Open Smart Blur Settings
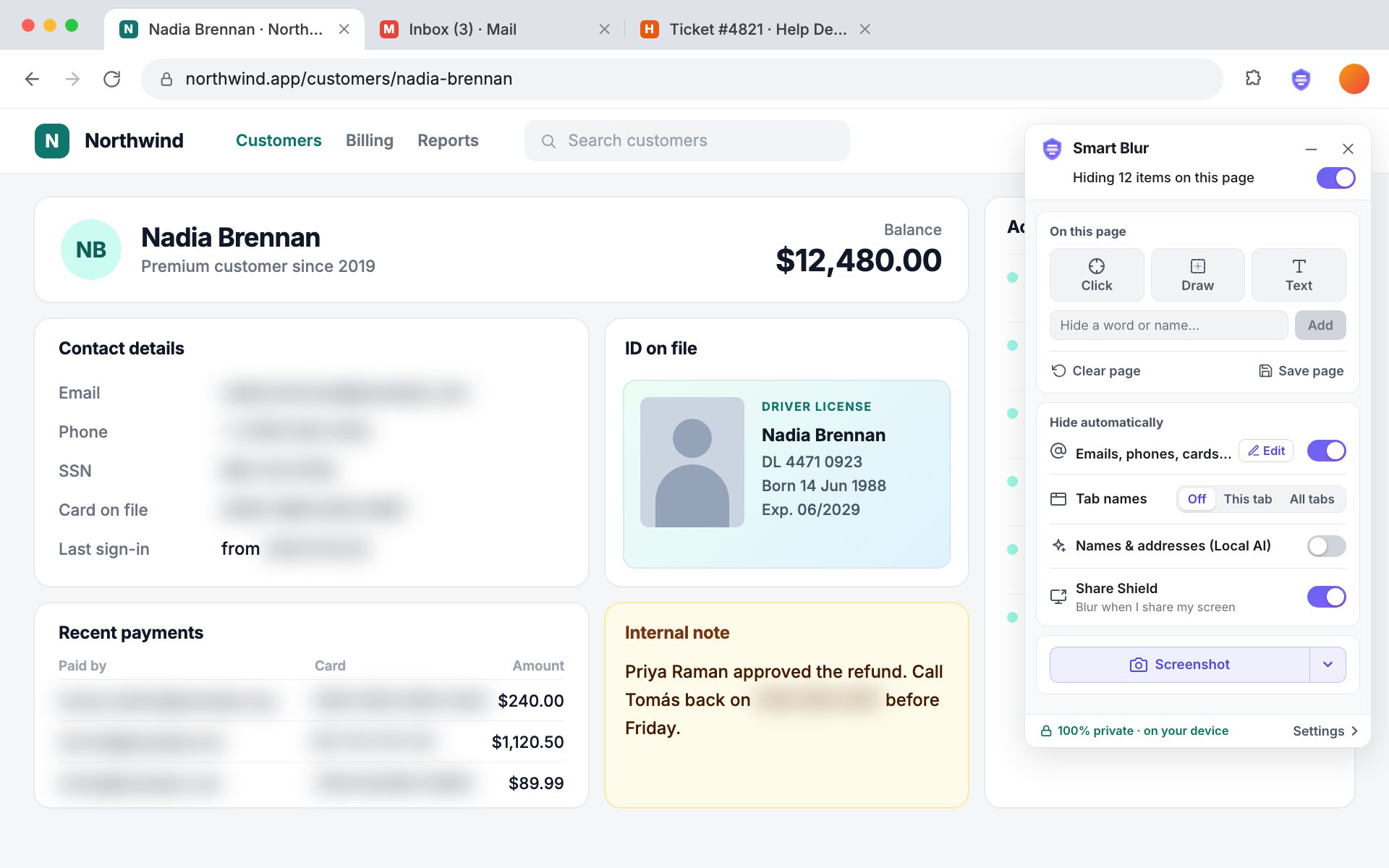This screenshot has height=868, width=1389. pyautogui.click(x=1325, y=731)
